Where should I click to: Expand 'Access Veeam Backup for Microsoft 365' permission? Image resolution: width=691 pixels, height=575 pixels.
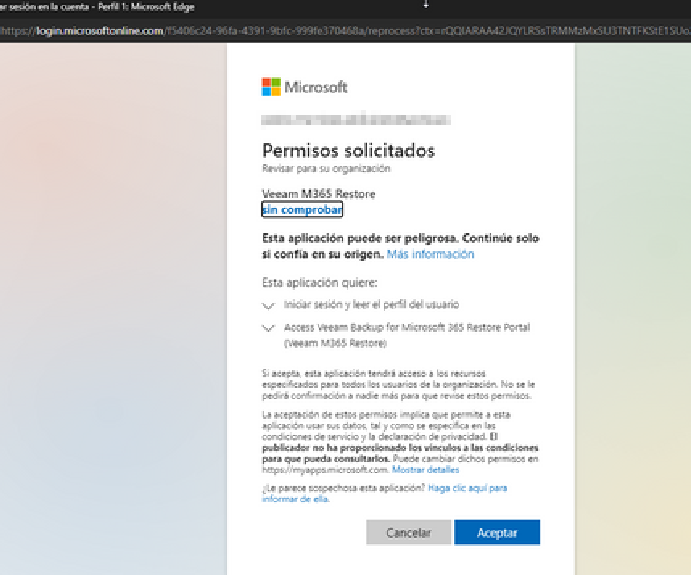(x=268, y=328)
